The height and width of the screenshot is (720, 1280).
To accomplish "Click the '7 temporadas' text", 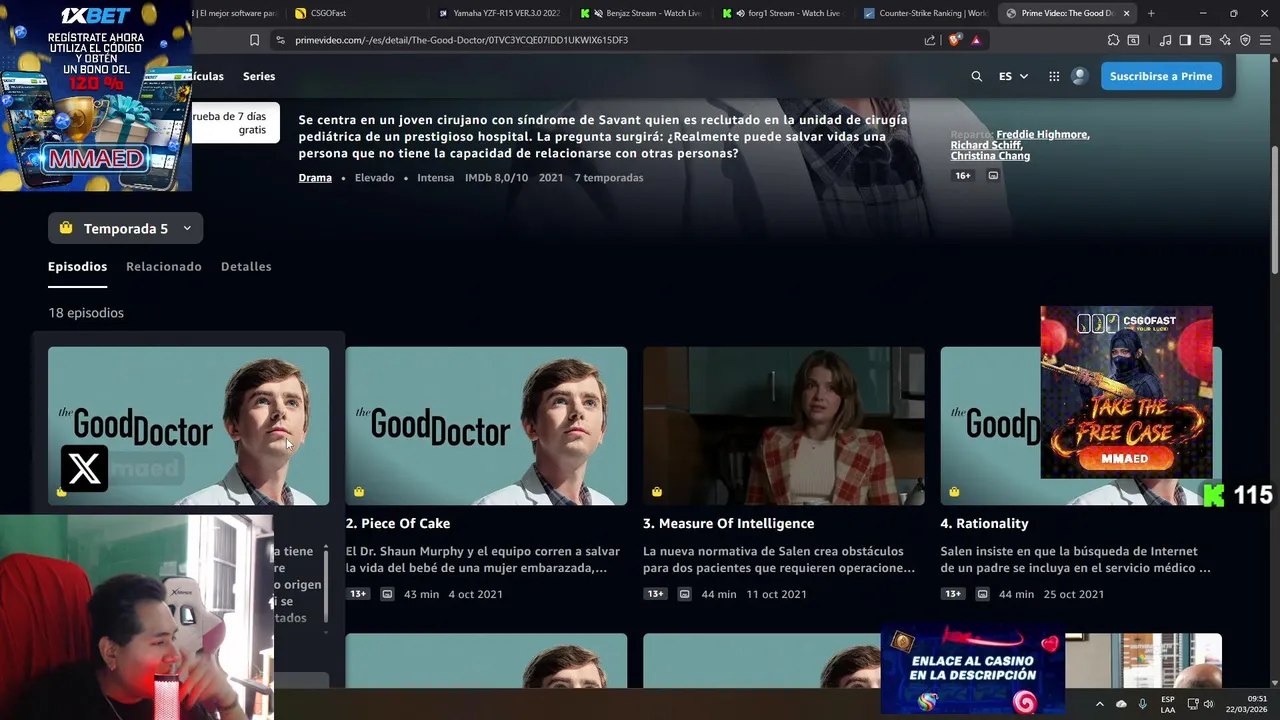I will (609, 178).
